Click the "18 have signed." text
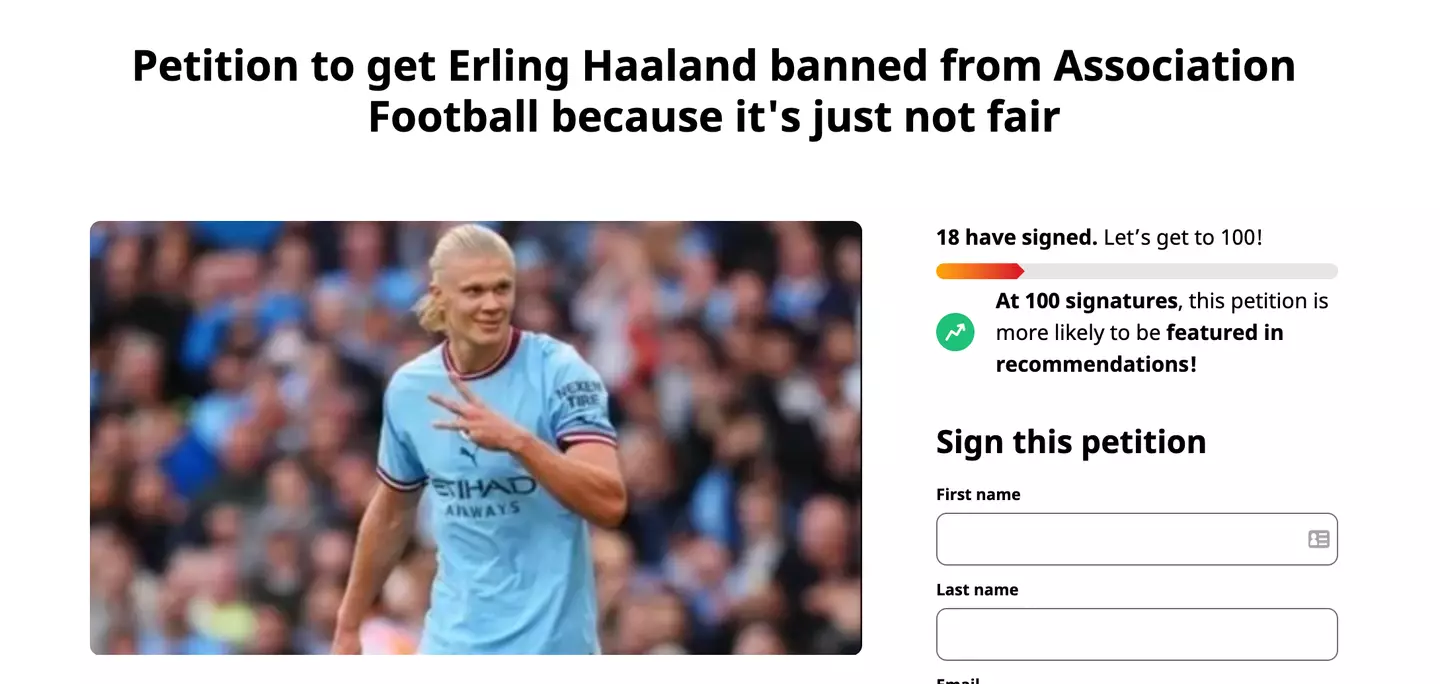The image size is (1440, 684). coord(1017,238)
